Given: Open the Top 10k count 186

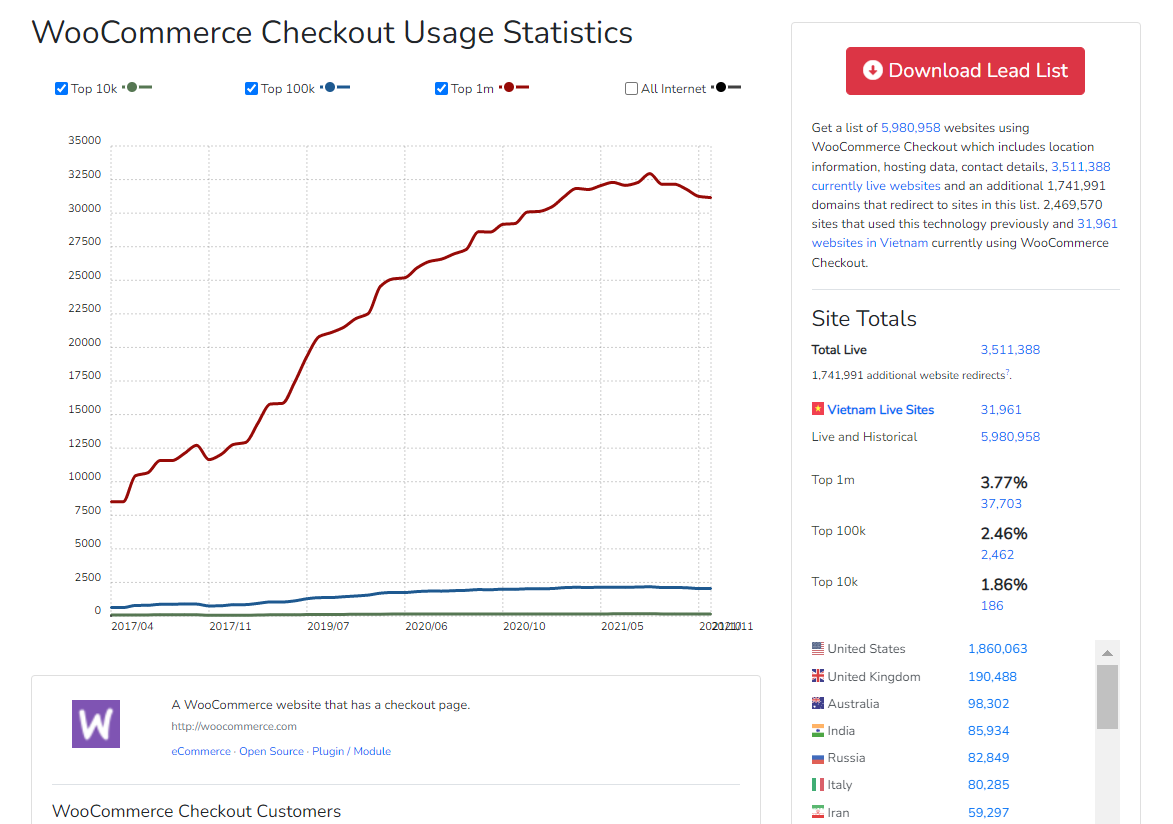Looking at the screenshot, I should (992, 605).
